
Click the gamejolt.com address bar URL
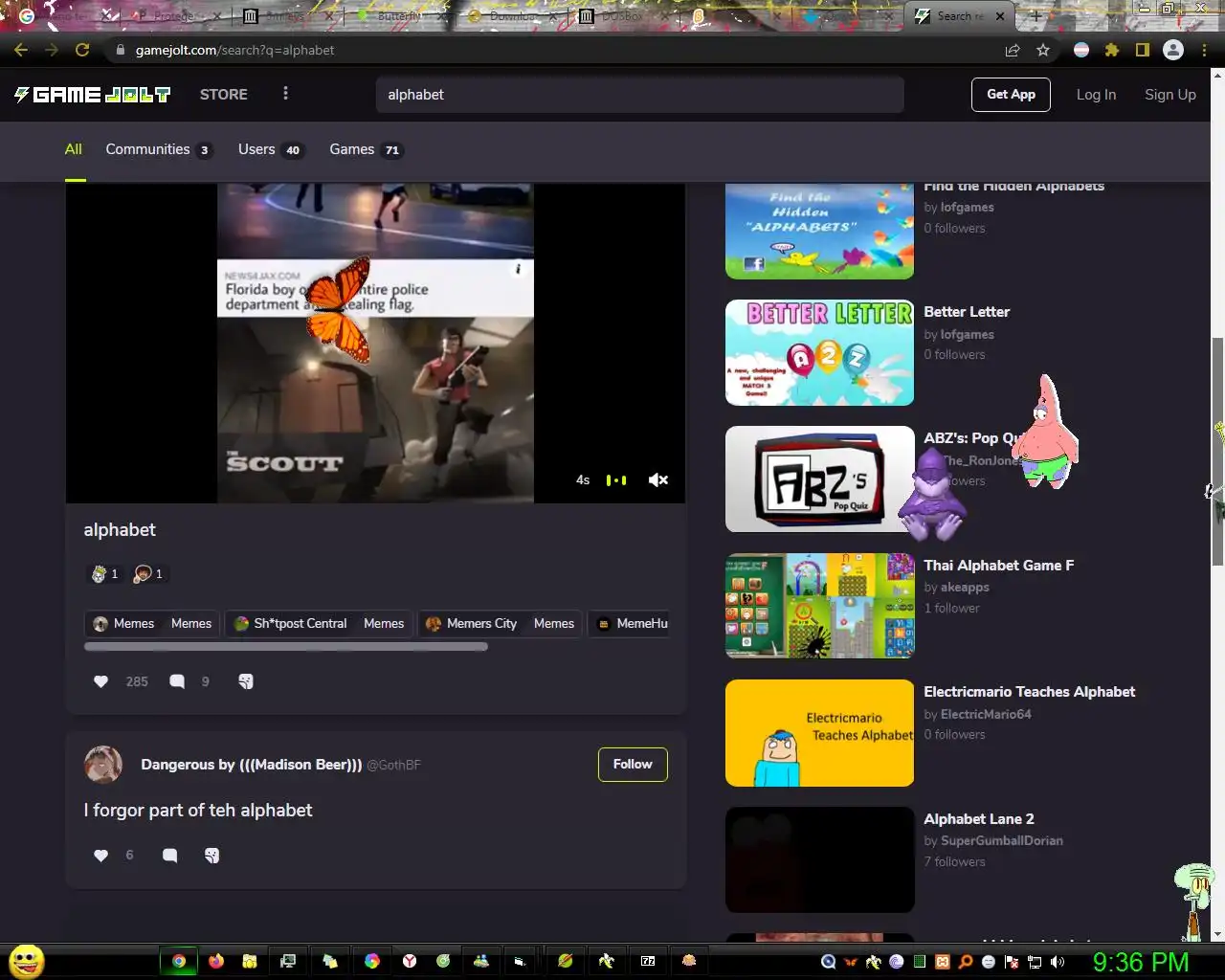point(234,50)
